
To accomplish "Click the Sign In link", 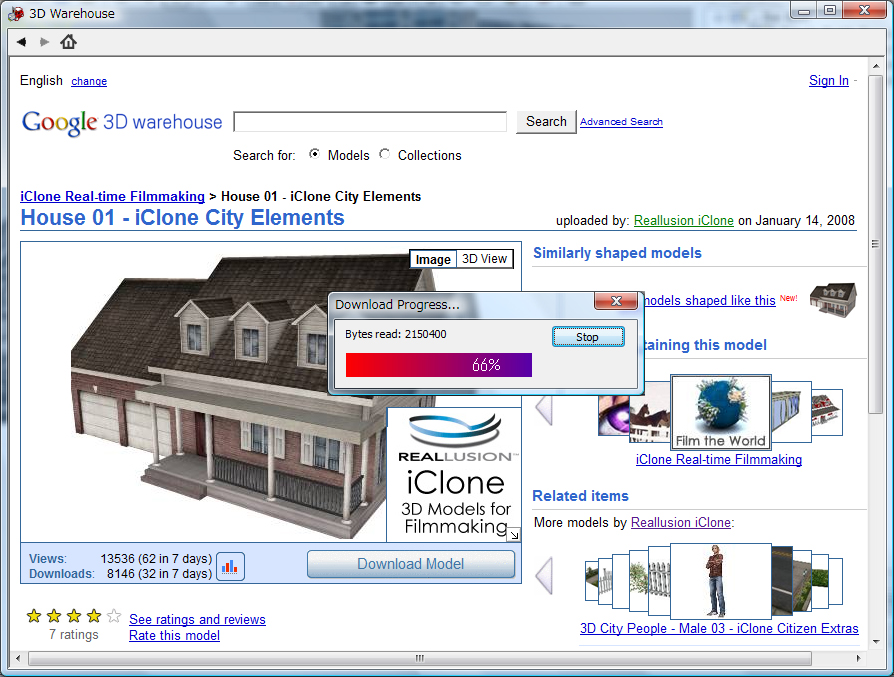I will click(829, 81).
